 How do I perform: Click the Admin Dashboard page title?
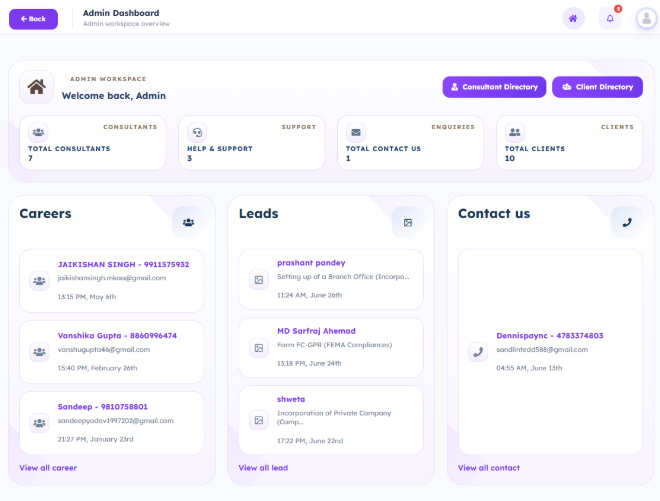pos(121,13)
